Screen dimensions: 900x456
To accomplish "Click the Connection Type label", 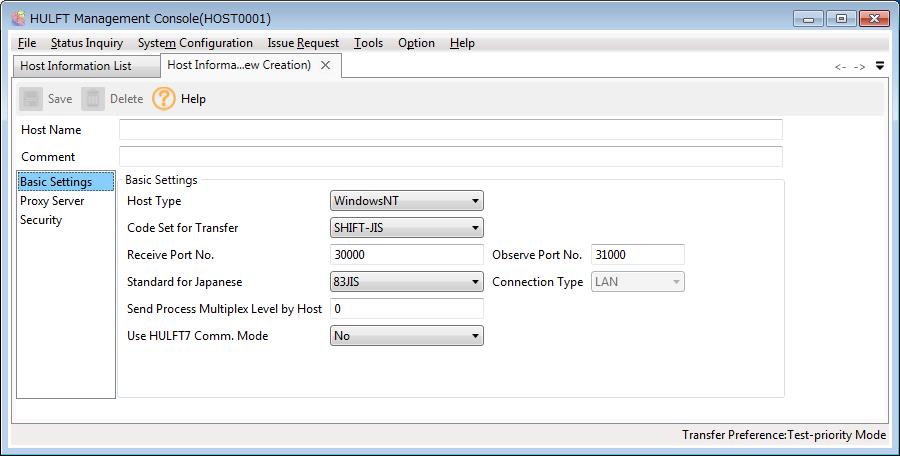I will [x=537, y=282].
